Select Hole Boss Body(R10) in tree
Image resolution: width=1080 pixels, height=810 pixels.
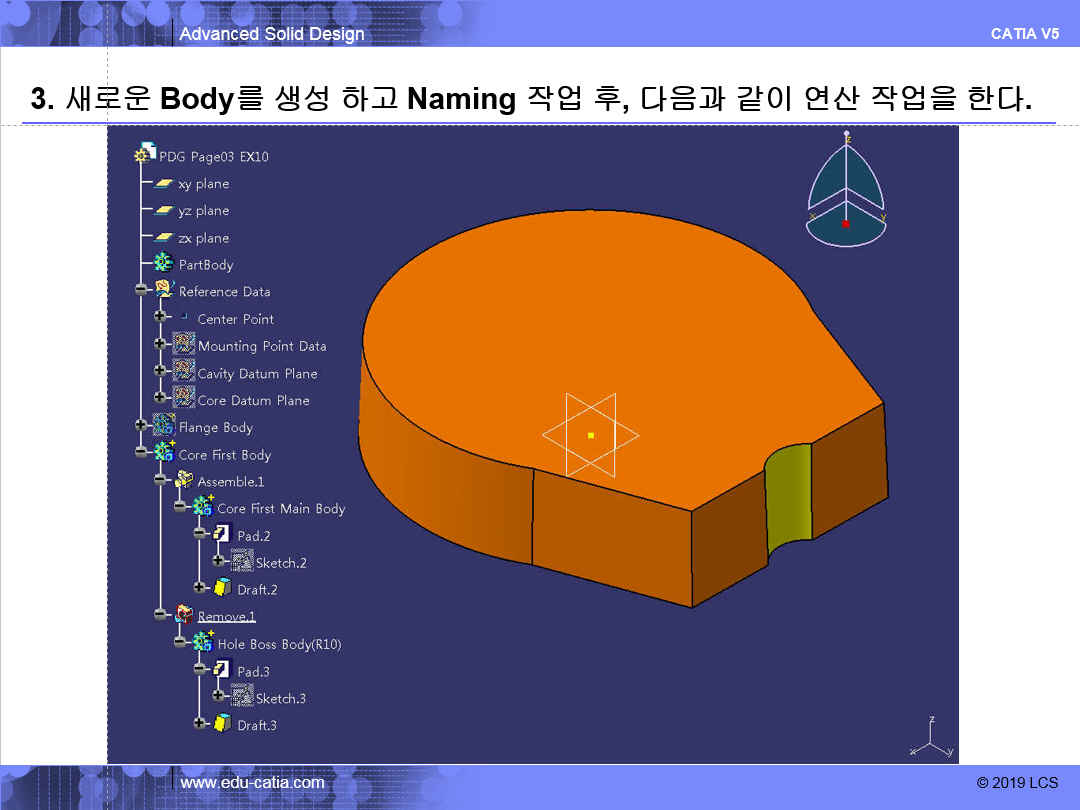(279, 644)
